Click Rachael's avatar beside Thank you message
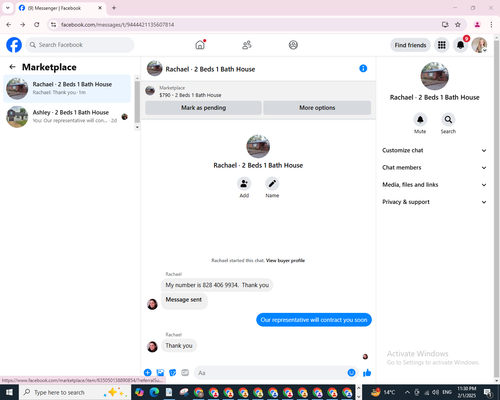This screenshot has width=500, height=400. (x=152, y=346)
